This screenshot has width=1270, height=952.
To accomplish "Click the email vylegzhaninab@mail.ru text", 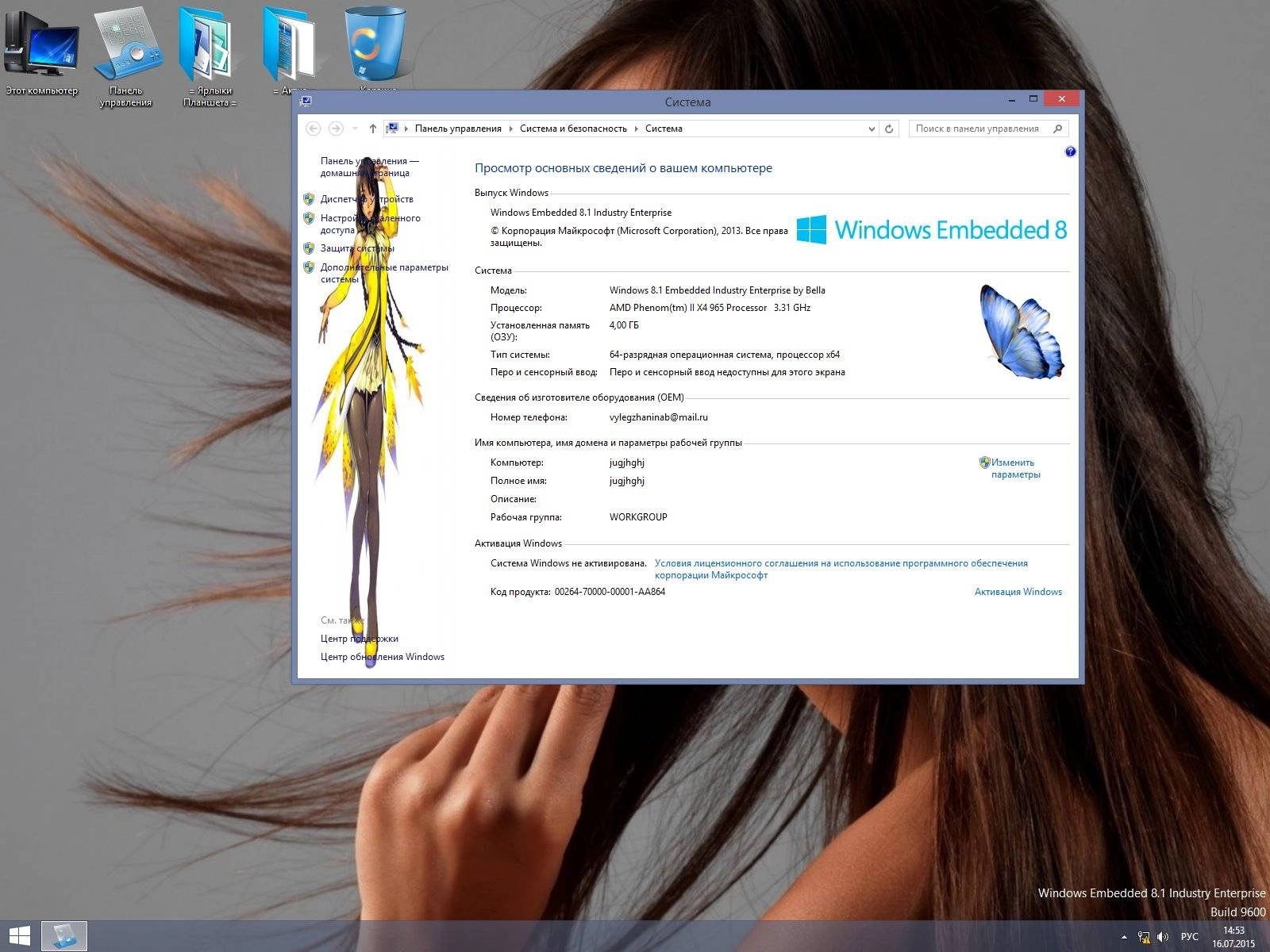I will pos(658,417).
